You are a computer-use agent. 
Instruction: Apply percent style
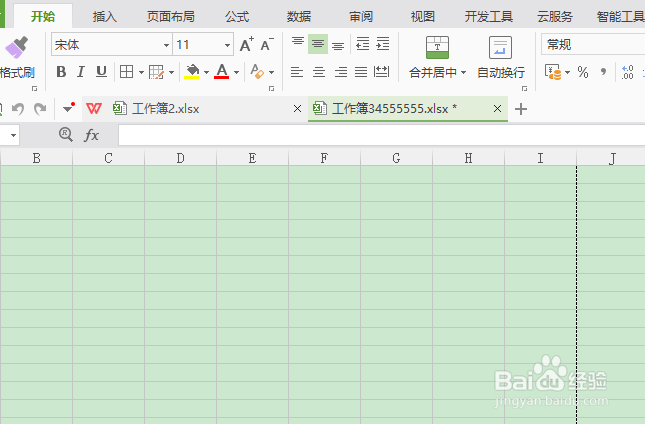pyautogui.click(x=582, y=72)
